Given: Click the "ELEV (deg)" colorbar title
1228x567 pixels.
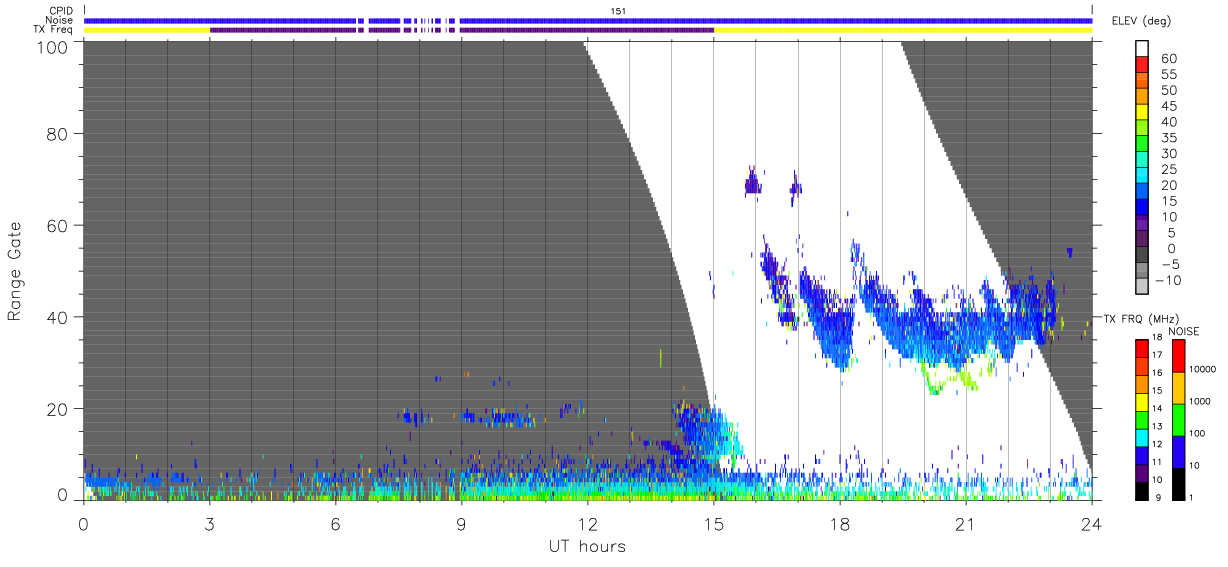Looking at the screenshot, I should tap(1143, 21).
